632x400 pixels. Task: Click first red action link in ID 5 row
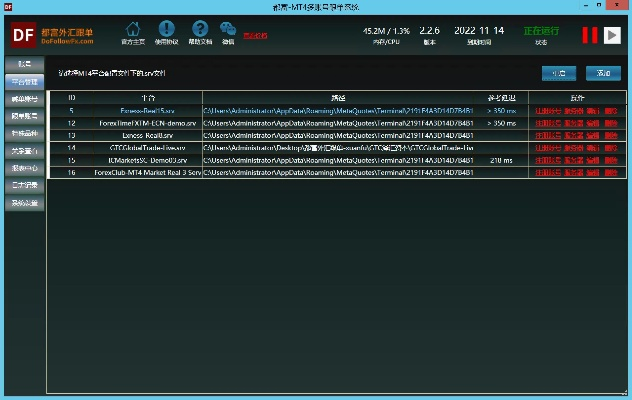coord(547,110)
